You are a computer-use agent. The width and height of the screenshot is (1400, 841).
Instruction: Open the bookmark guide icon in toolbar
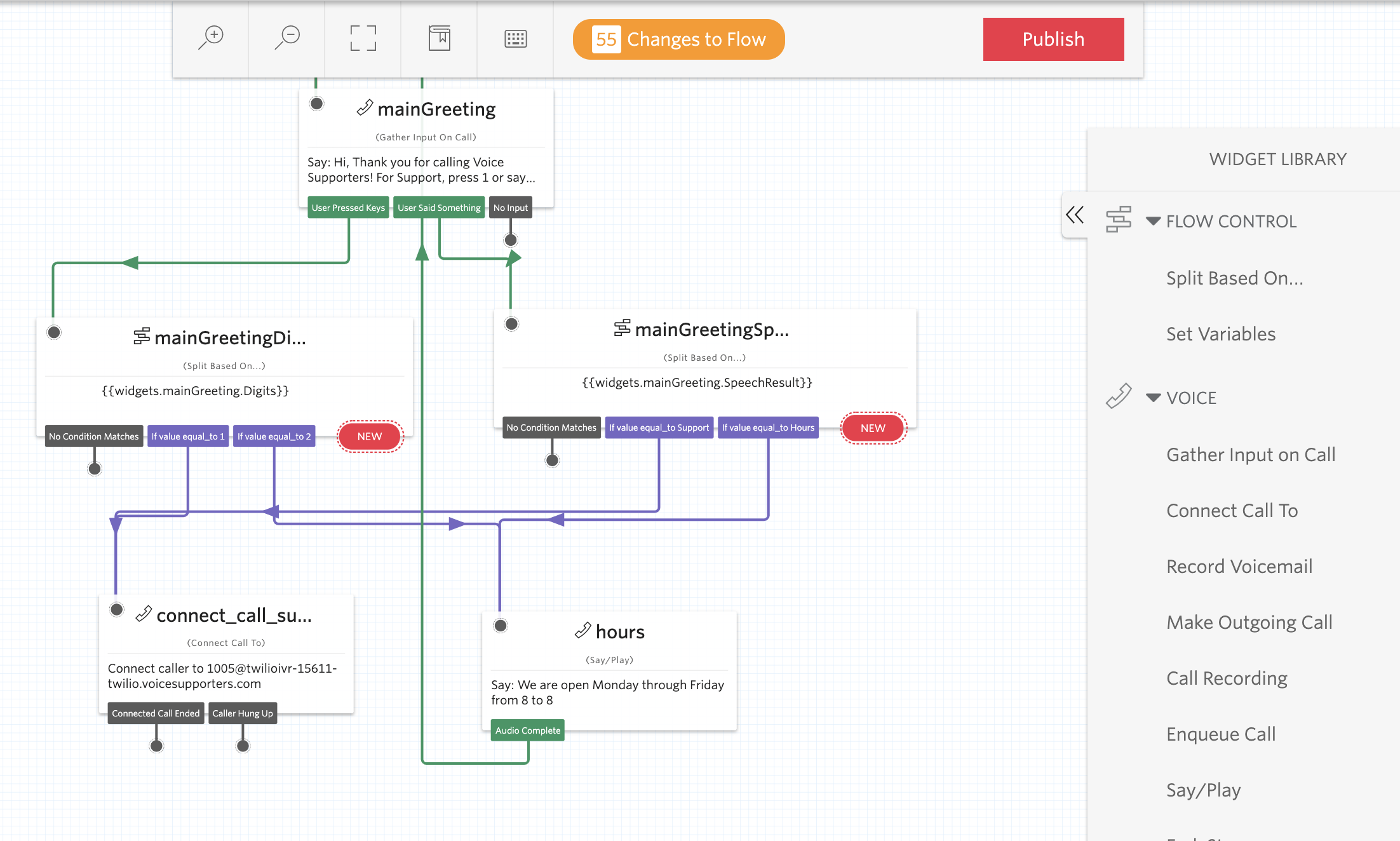[440, 39]
